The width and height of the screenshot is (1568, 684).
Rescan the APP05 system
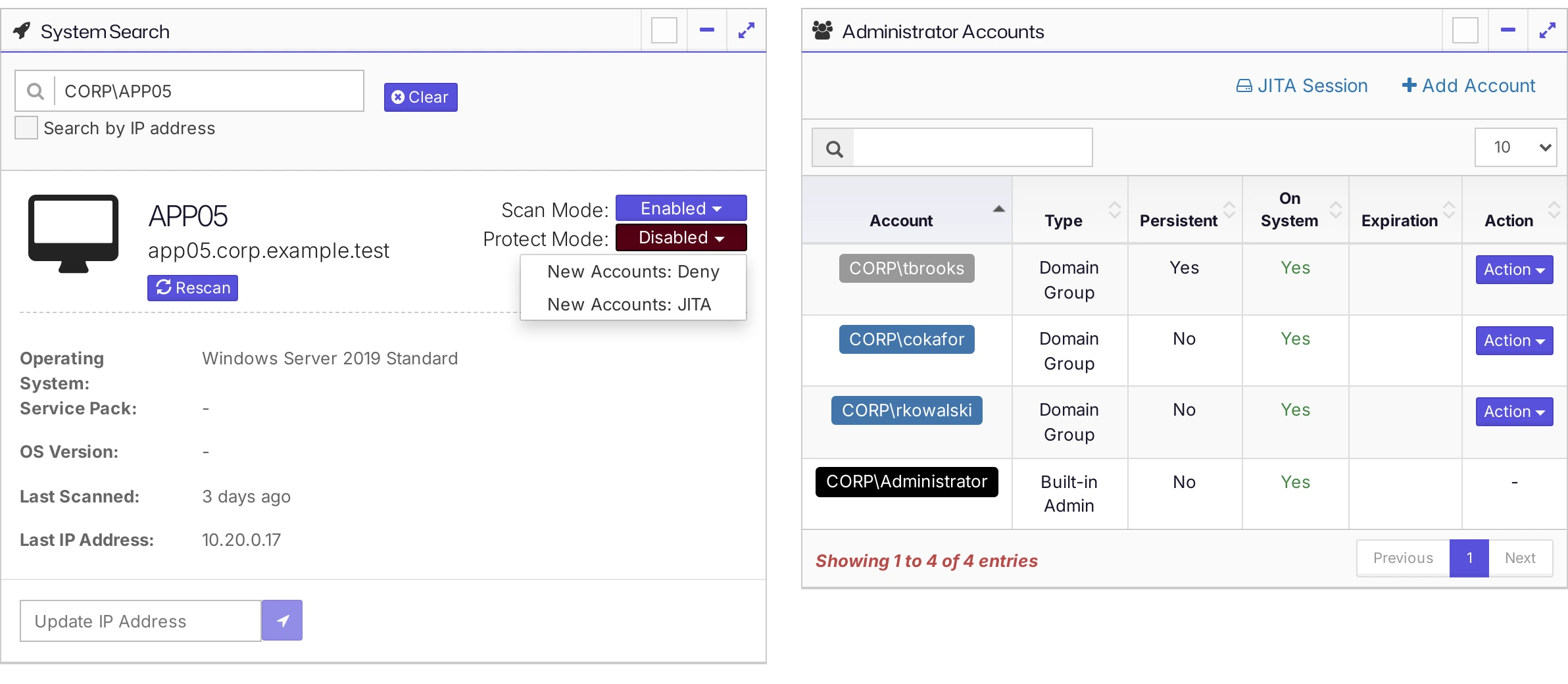coord(193,288)
